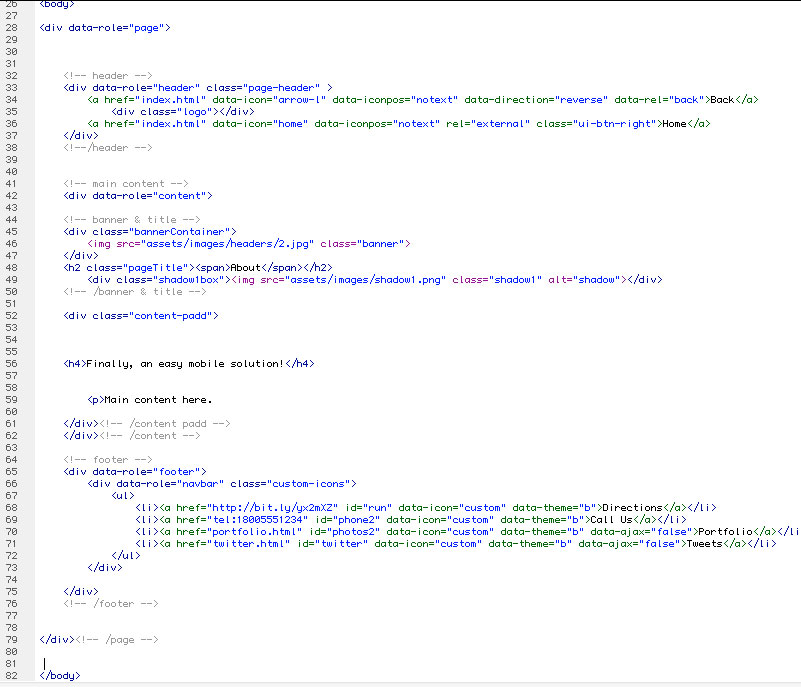Click the </div> on line 37
The height and width of the screenshot is (687, 801).
click(x=81, y=136)
